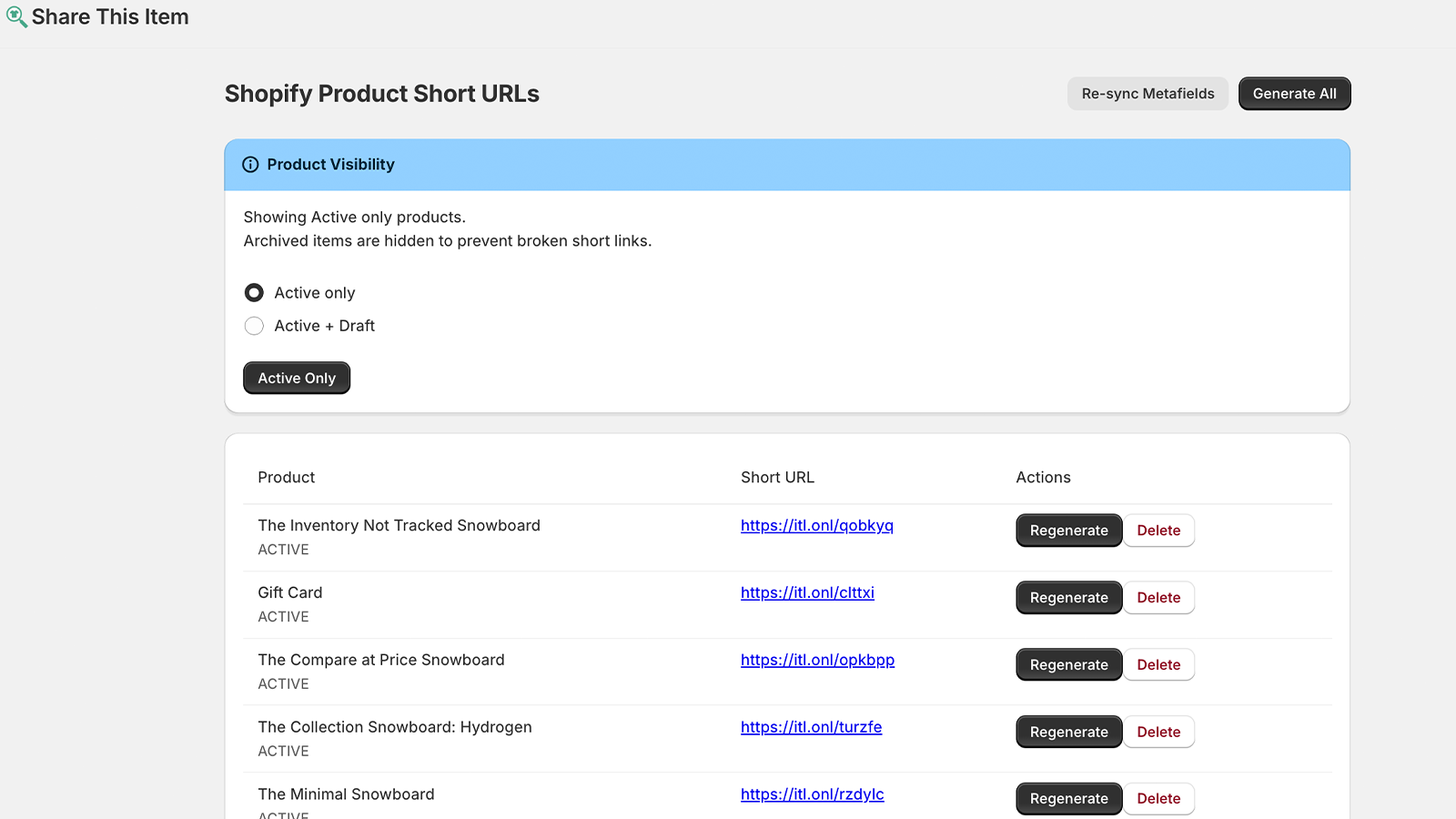
Task: Delete the Inventory Not Tracked Snowboard URL
Action: coord(1158,531)
